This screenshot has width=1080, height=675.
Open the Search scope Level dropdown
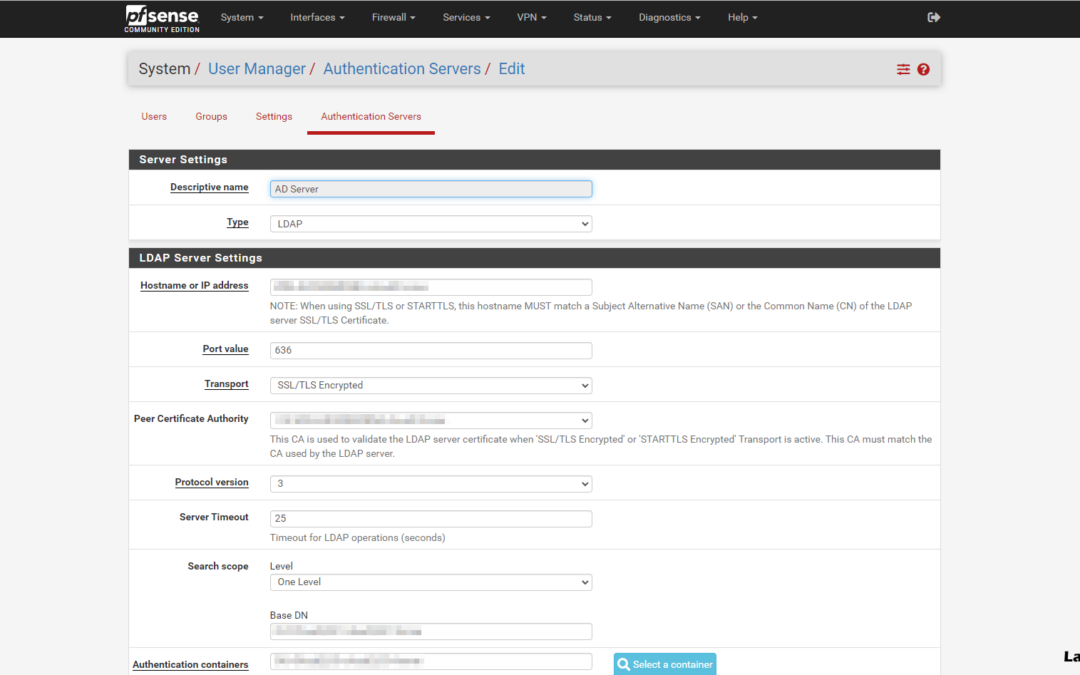pyautogui.click(x=430, y=581)
